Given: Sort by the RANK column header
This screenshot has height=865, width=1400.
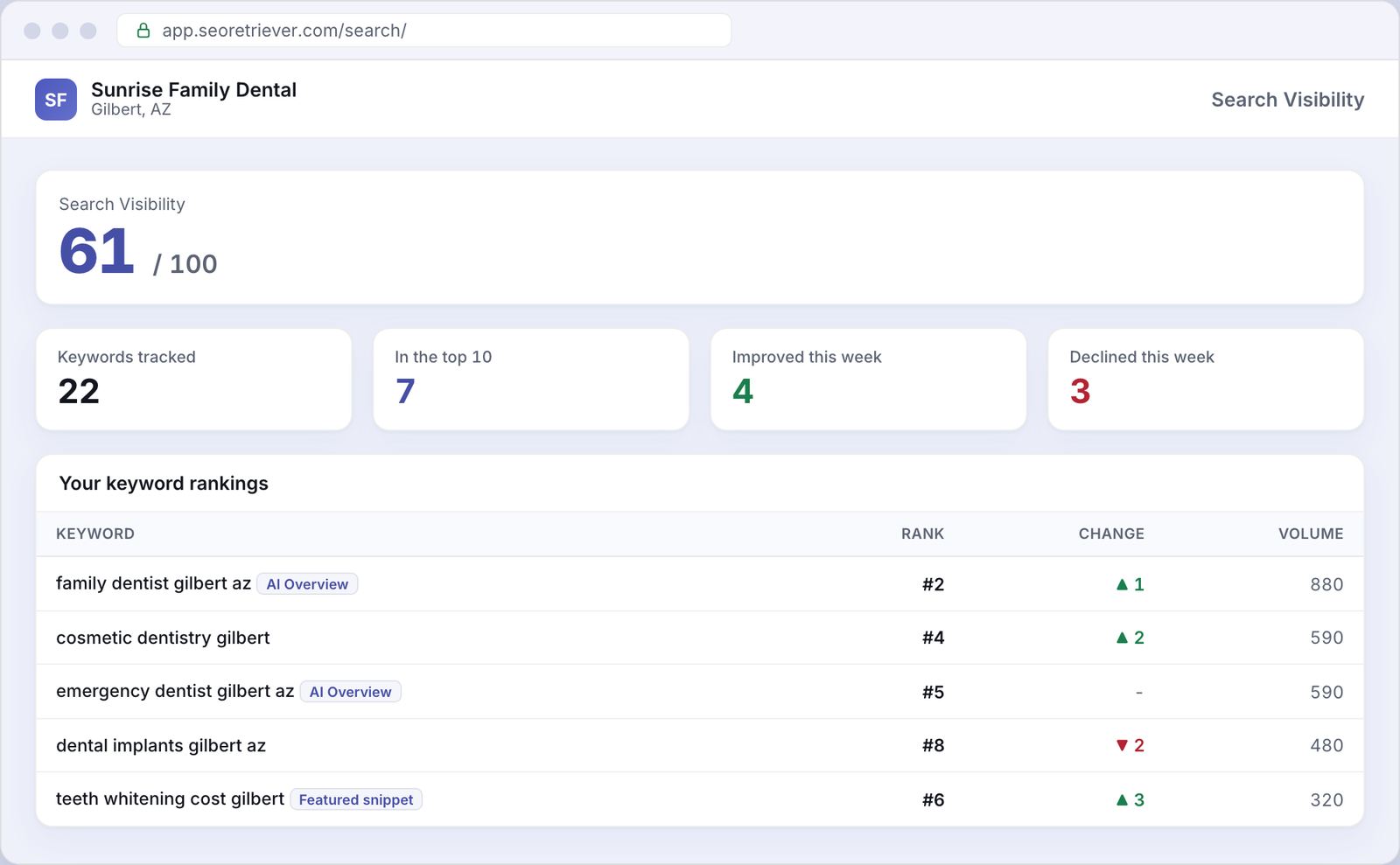Looking at the screenshot, I should [x=922, y=534].
